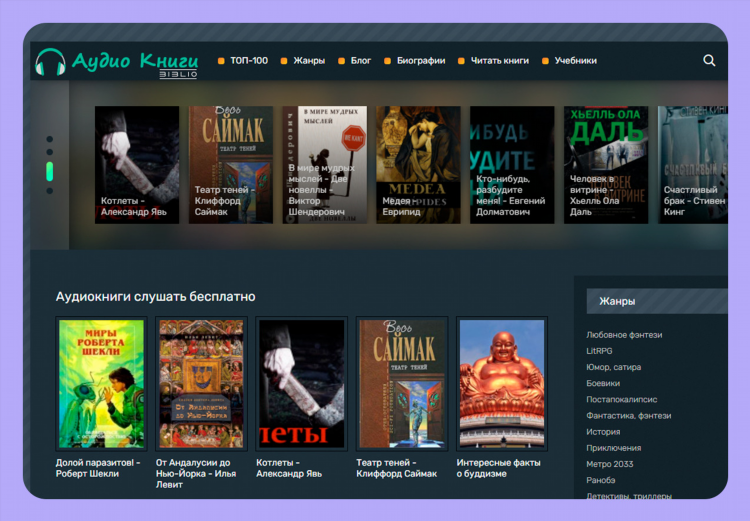
Task: Click the Жанры sidebar header
Action: tap(657, 301)
